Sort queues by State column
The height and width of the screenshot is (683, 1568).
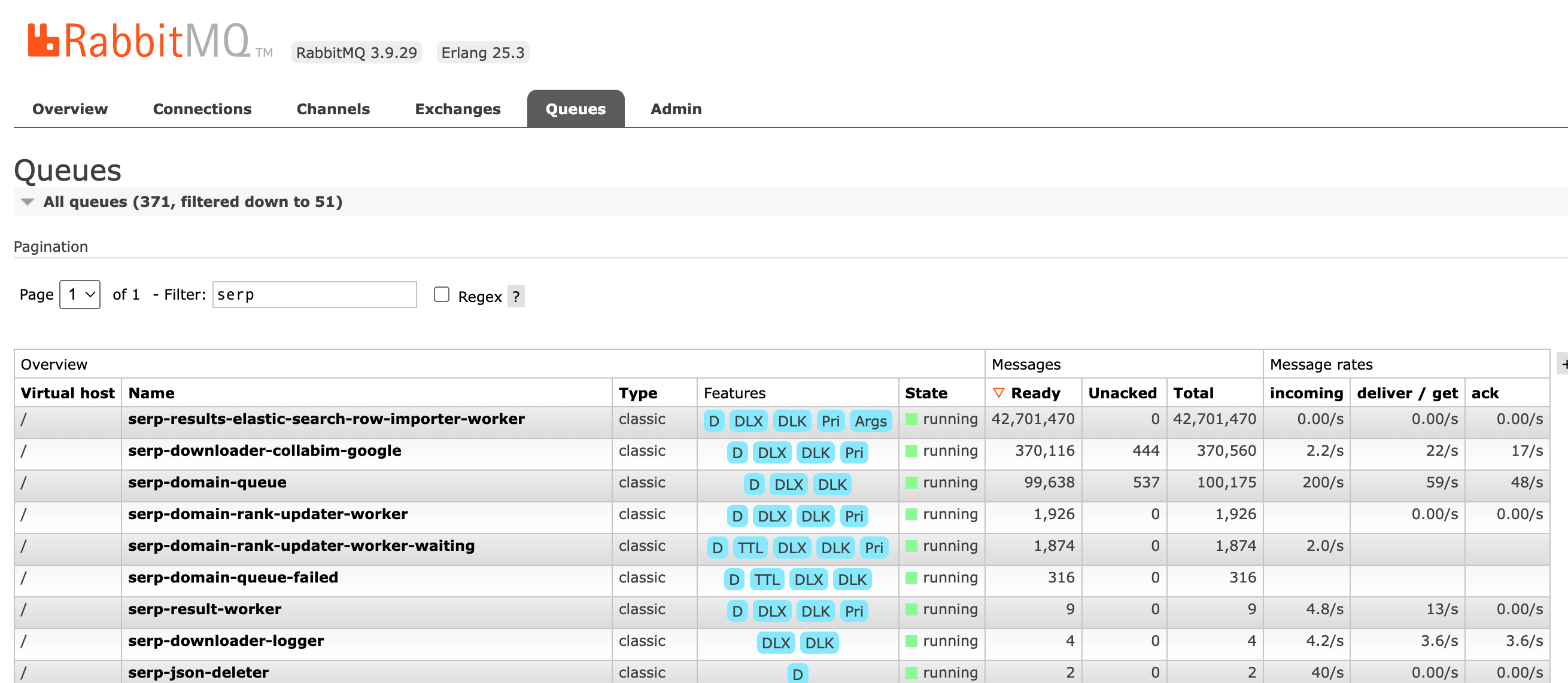coord(926,393)
